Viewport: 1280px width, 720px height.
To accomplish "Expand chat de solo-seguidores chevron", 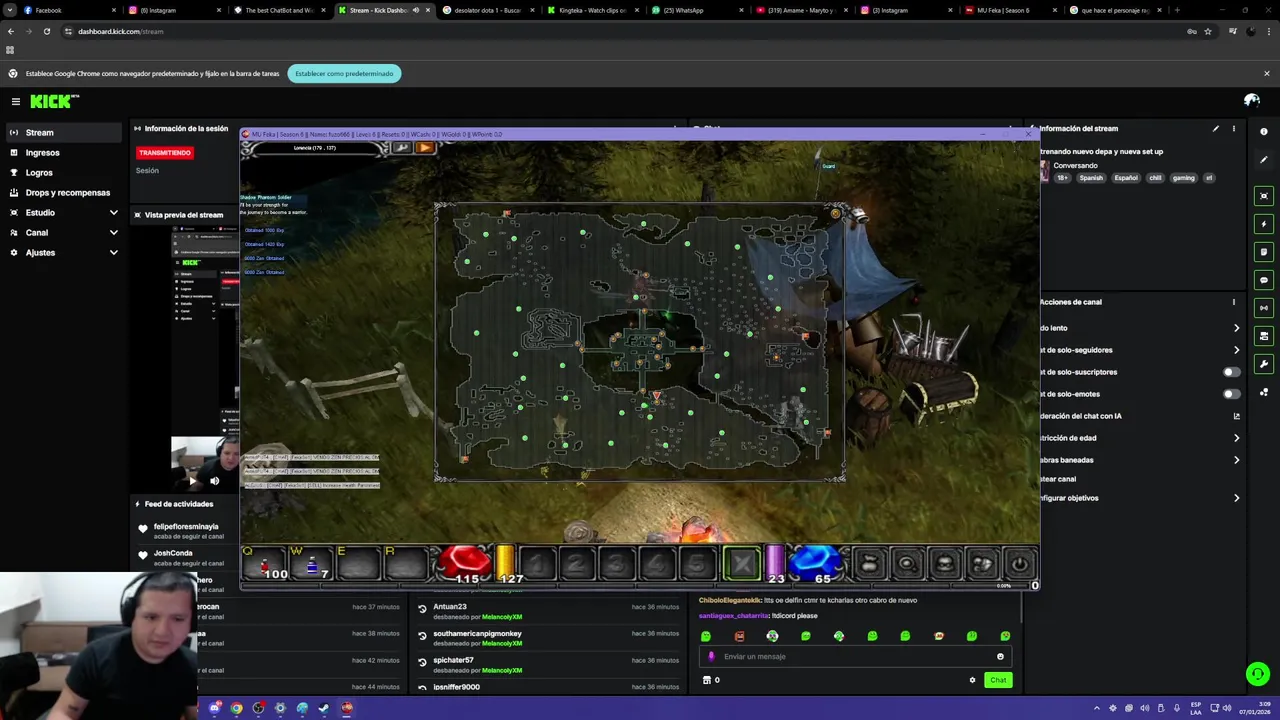I will [x=1236, y=350].
